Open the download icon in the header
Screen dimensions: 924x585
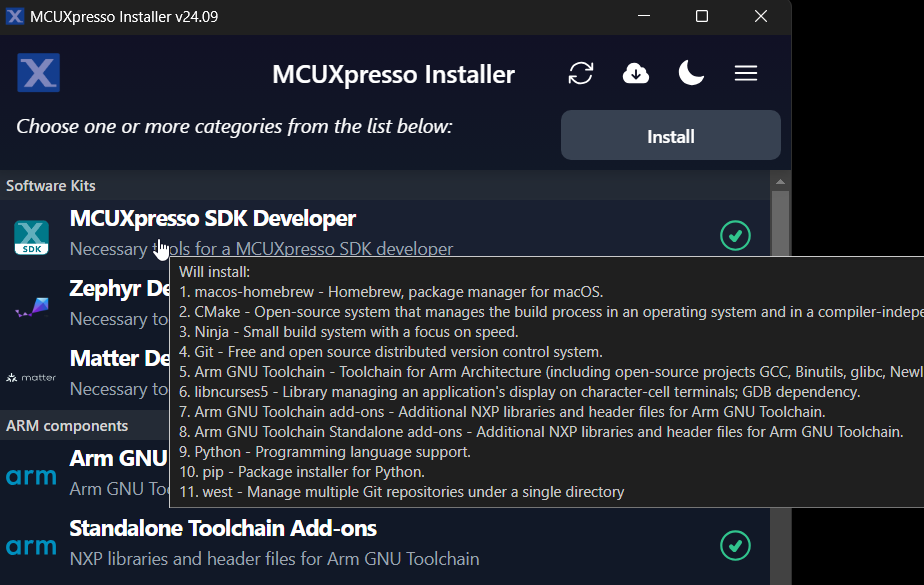(636, 73)
